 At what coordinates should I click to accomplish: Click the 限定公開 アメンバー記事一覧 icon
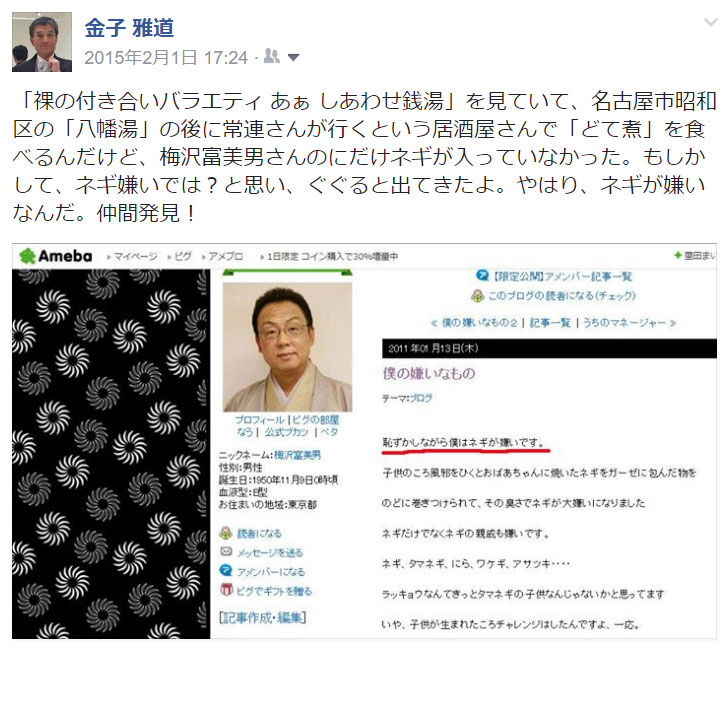pyautogui.click(x=482, y=275)
